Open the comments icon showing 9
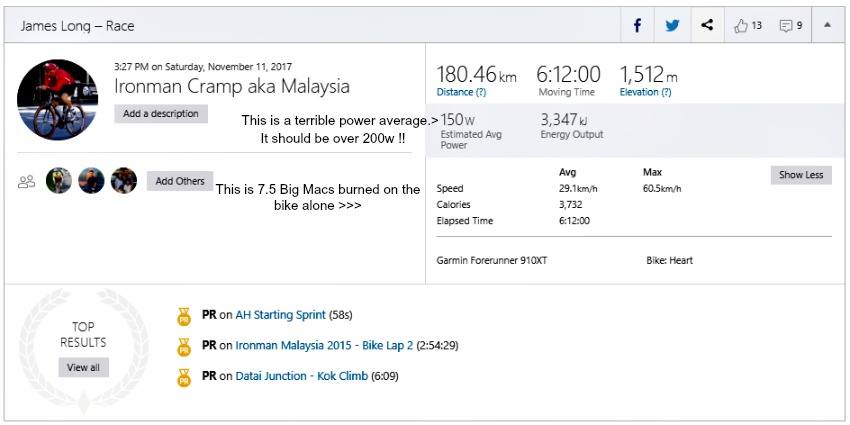The image size is (850, 425). (x=791, y=26)
